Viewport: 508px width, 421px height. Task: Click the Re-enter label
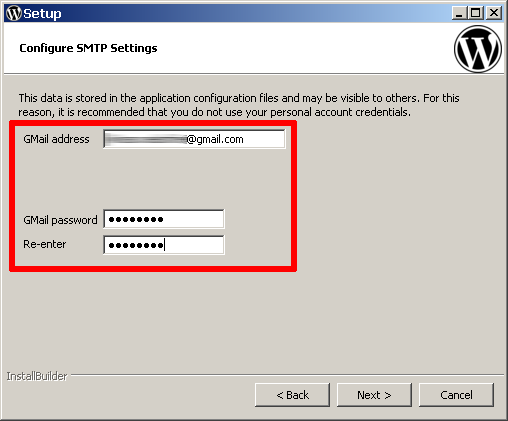tap(45, 244)
